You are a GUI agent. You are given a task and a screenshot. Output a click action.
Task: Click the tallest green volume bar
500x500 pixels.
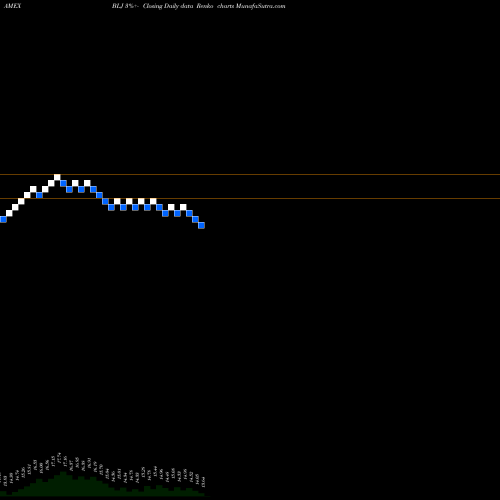click(63, 484)
